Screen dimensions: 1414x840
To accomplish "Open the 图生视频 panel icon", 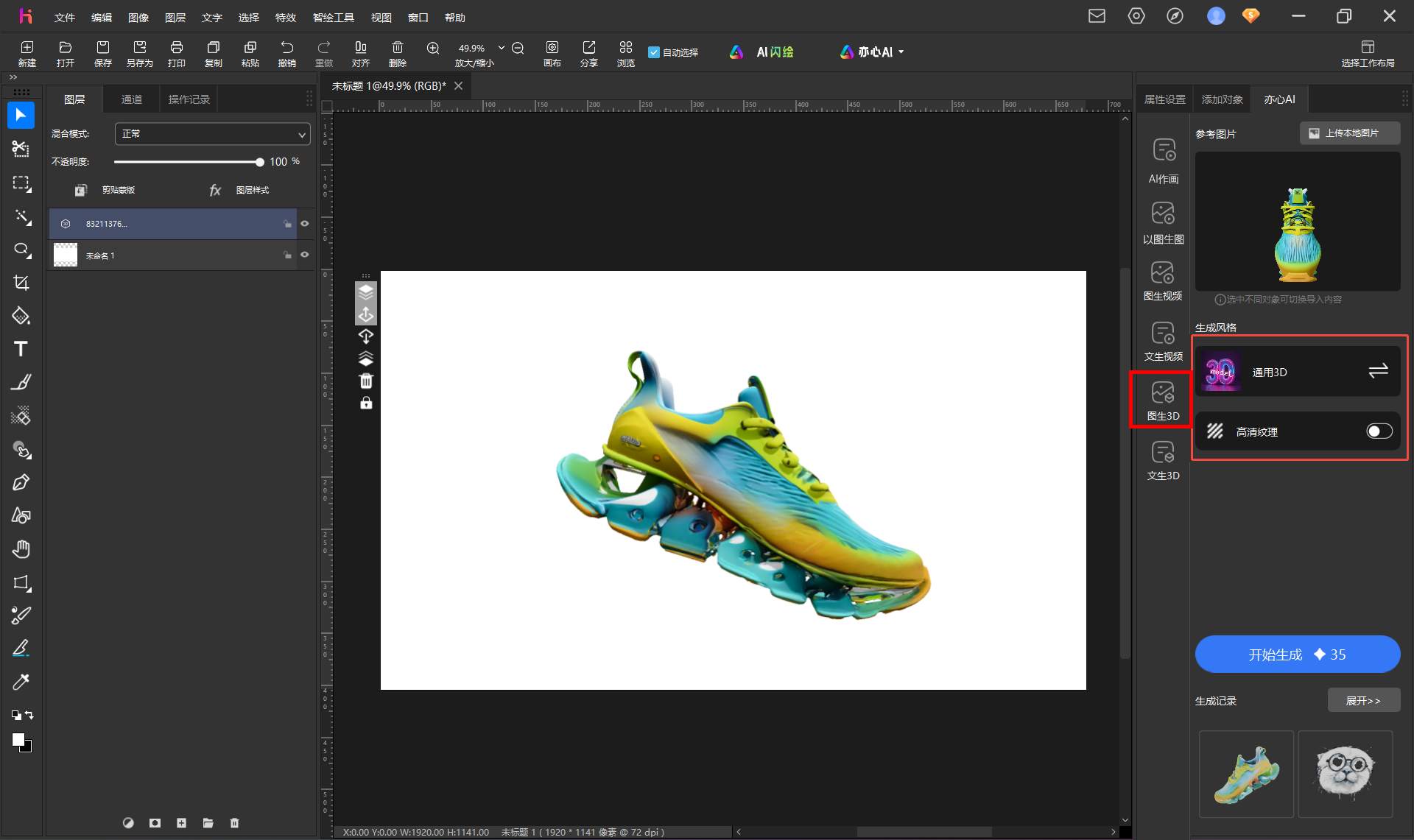I will pos(1164,280).
